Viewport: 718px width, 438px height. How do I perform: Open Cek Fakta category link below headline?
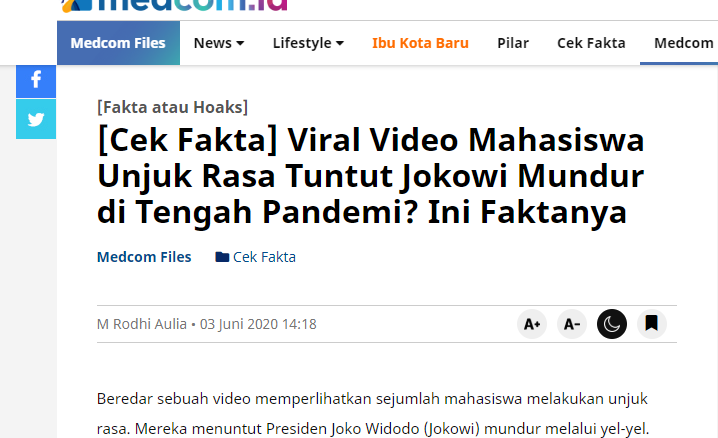point(264,257)
